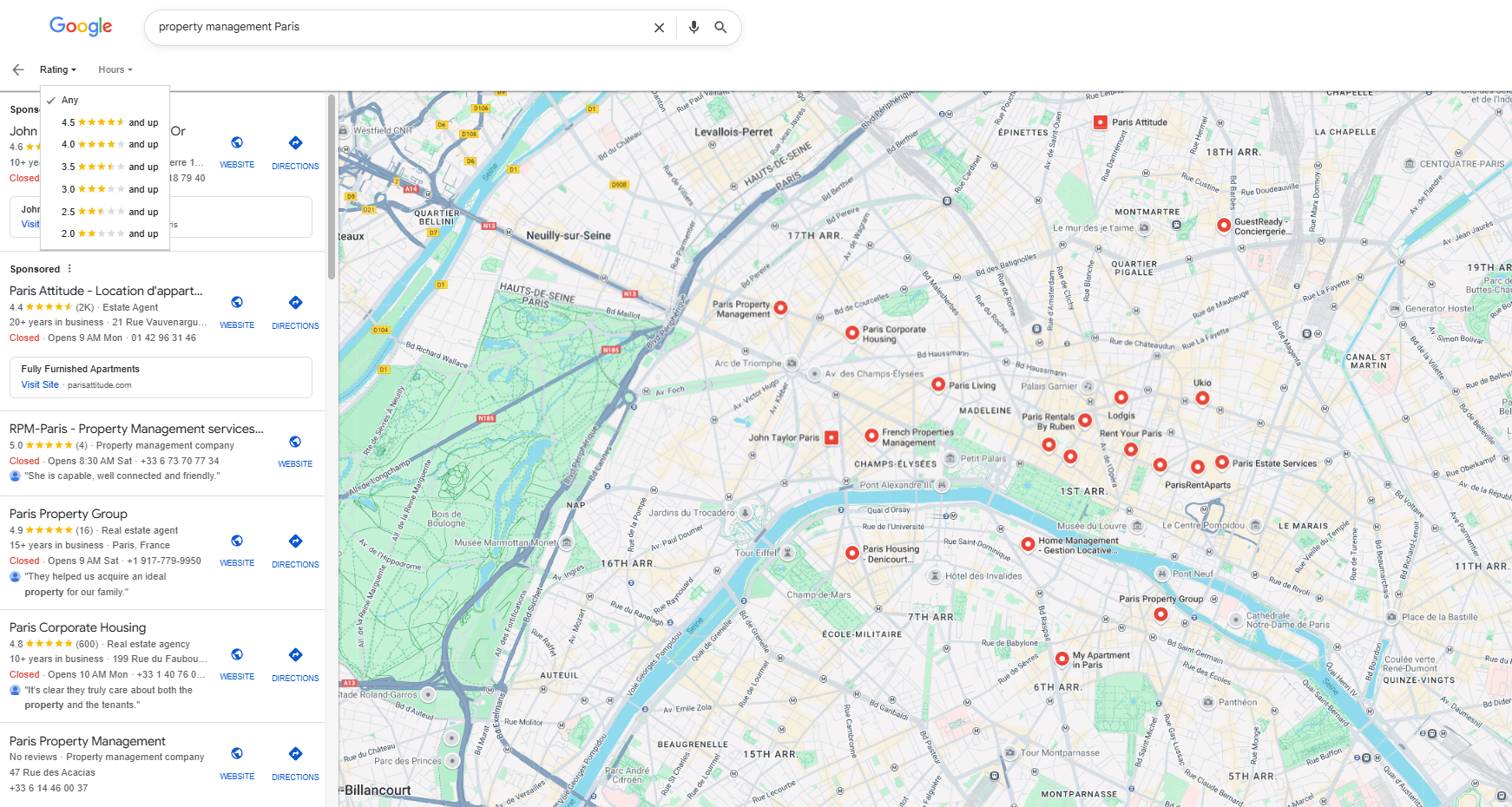
Task: Open RPM-Paris Property Management listing
Action: [136, 429]
